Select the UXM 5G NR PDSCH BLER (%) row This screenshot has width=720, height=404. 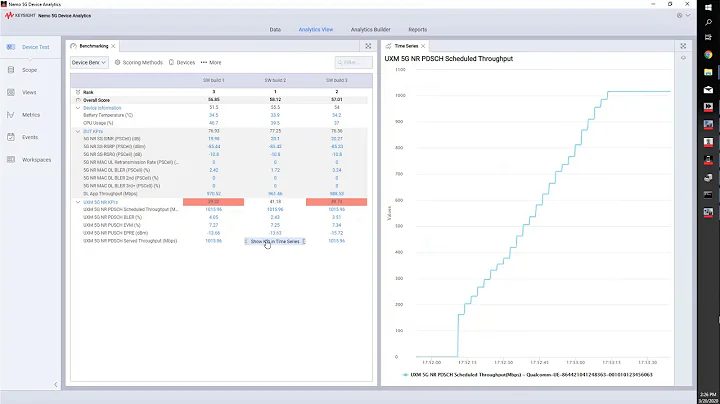point(112,217)
